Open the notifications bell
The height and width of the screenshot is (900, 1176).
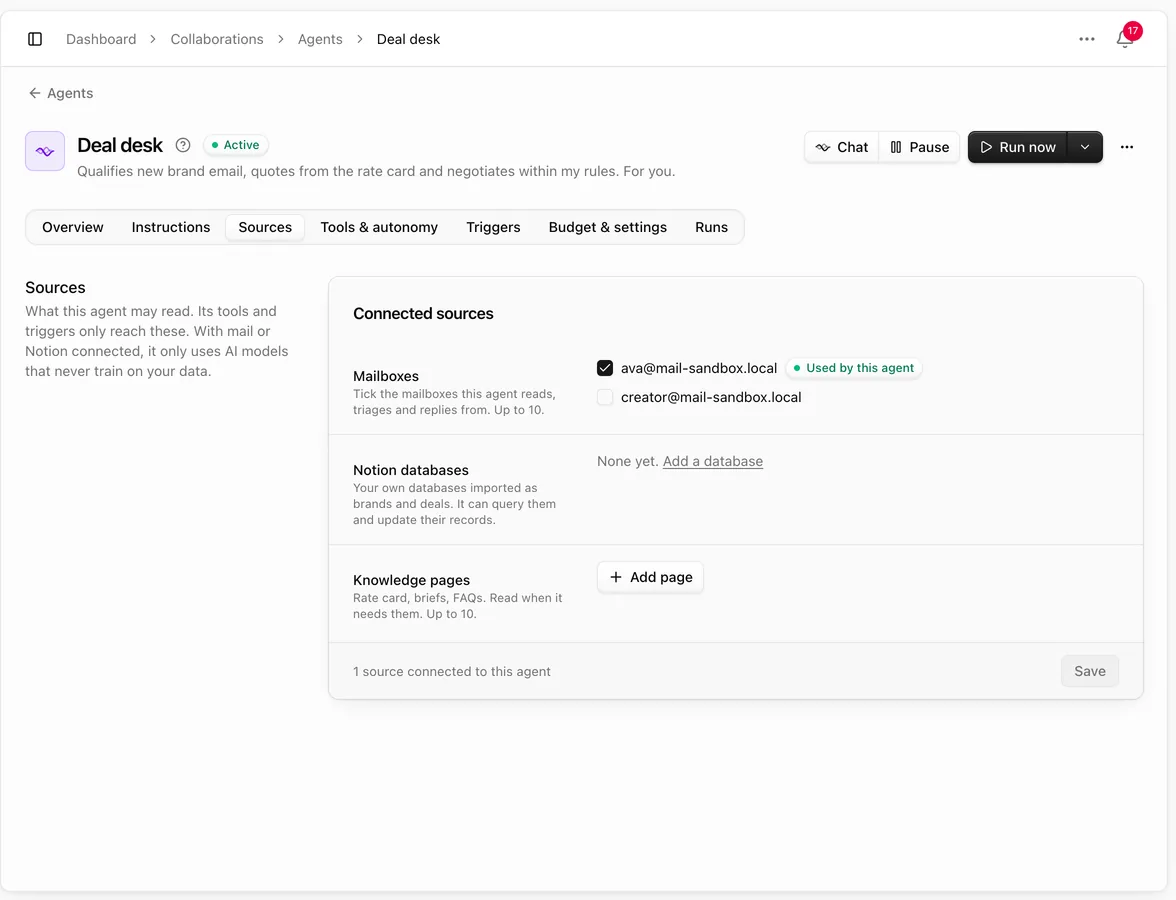click(1125, 38)
